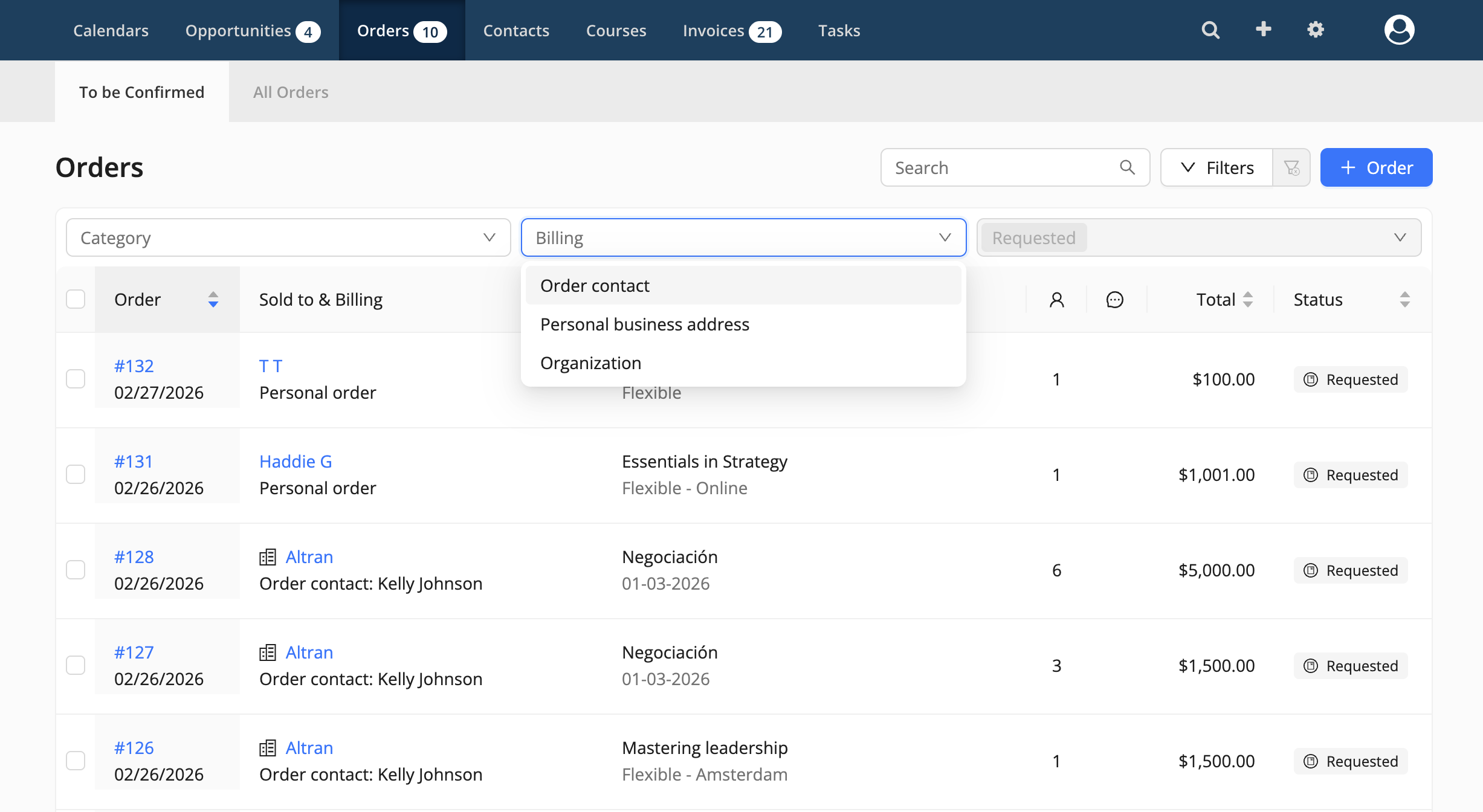Click organization icon beside Altran in order #126
This screenshot has width=1483, height=812.
point(268,748)
